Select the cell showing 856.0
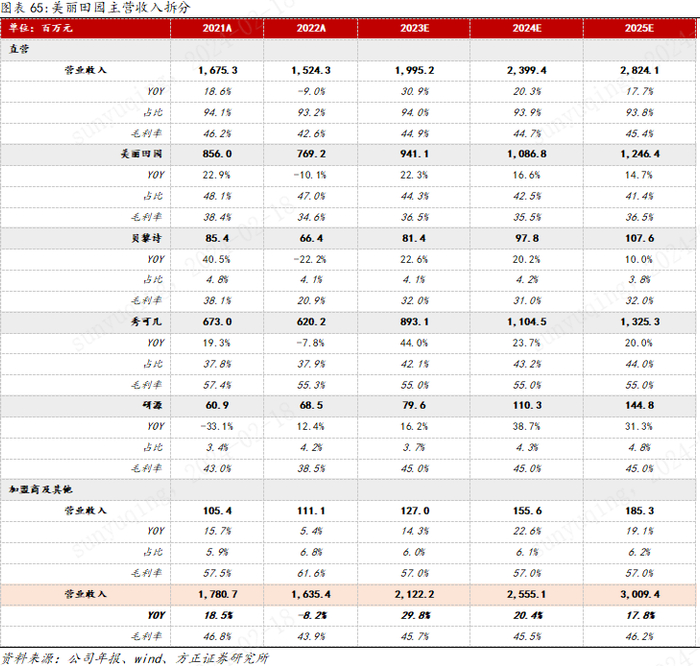700x666 pixels. point(217,154)
